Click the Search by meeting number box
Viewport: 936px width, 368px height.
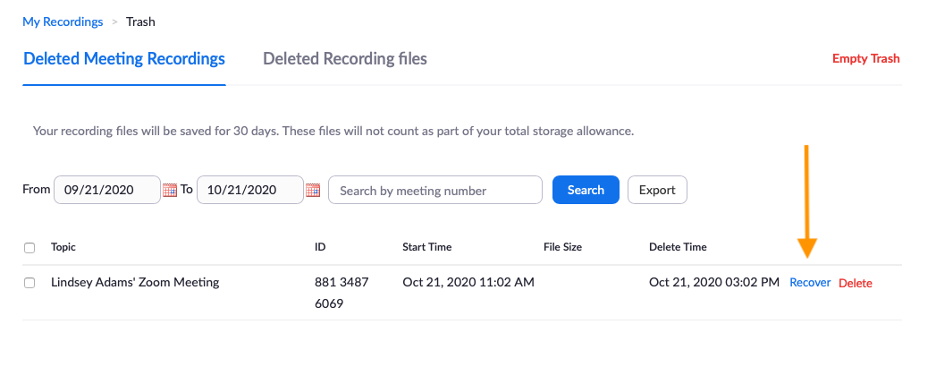(435, 190)
